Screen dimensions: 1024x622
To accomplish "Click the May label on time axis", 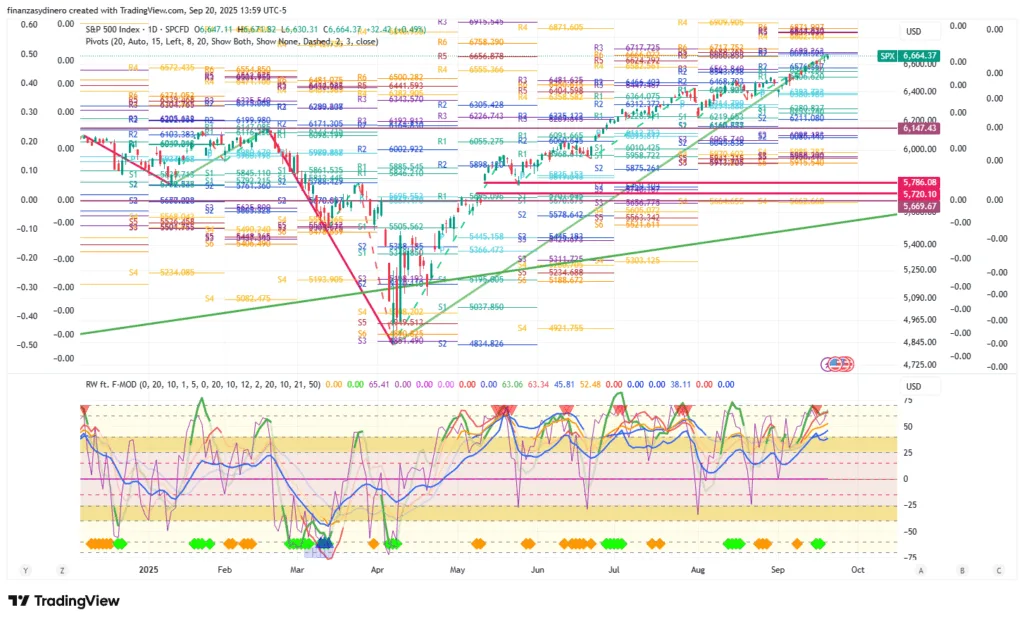I will (x=457, y=570).
